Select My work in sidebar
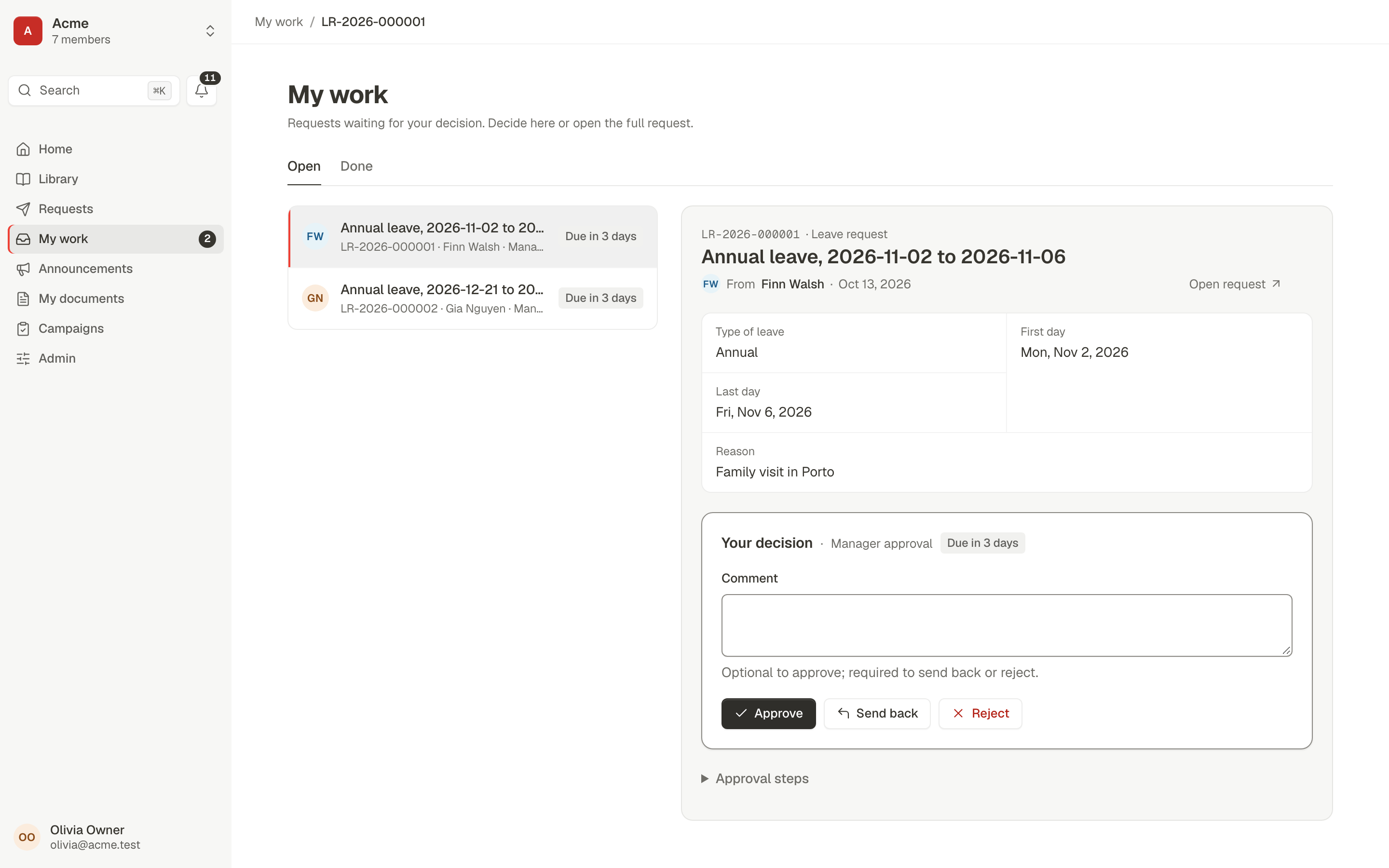This screenshot has width=1389, height=868. (116, 239)
